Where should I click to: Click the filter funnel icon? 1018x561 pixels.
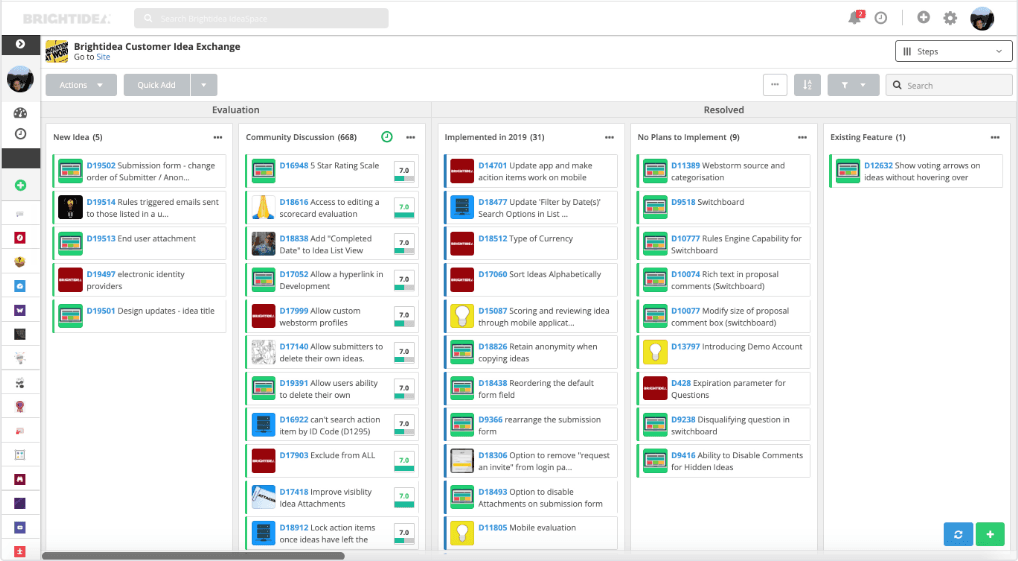[x=844, y=85]
